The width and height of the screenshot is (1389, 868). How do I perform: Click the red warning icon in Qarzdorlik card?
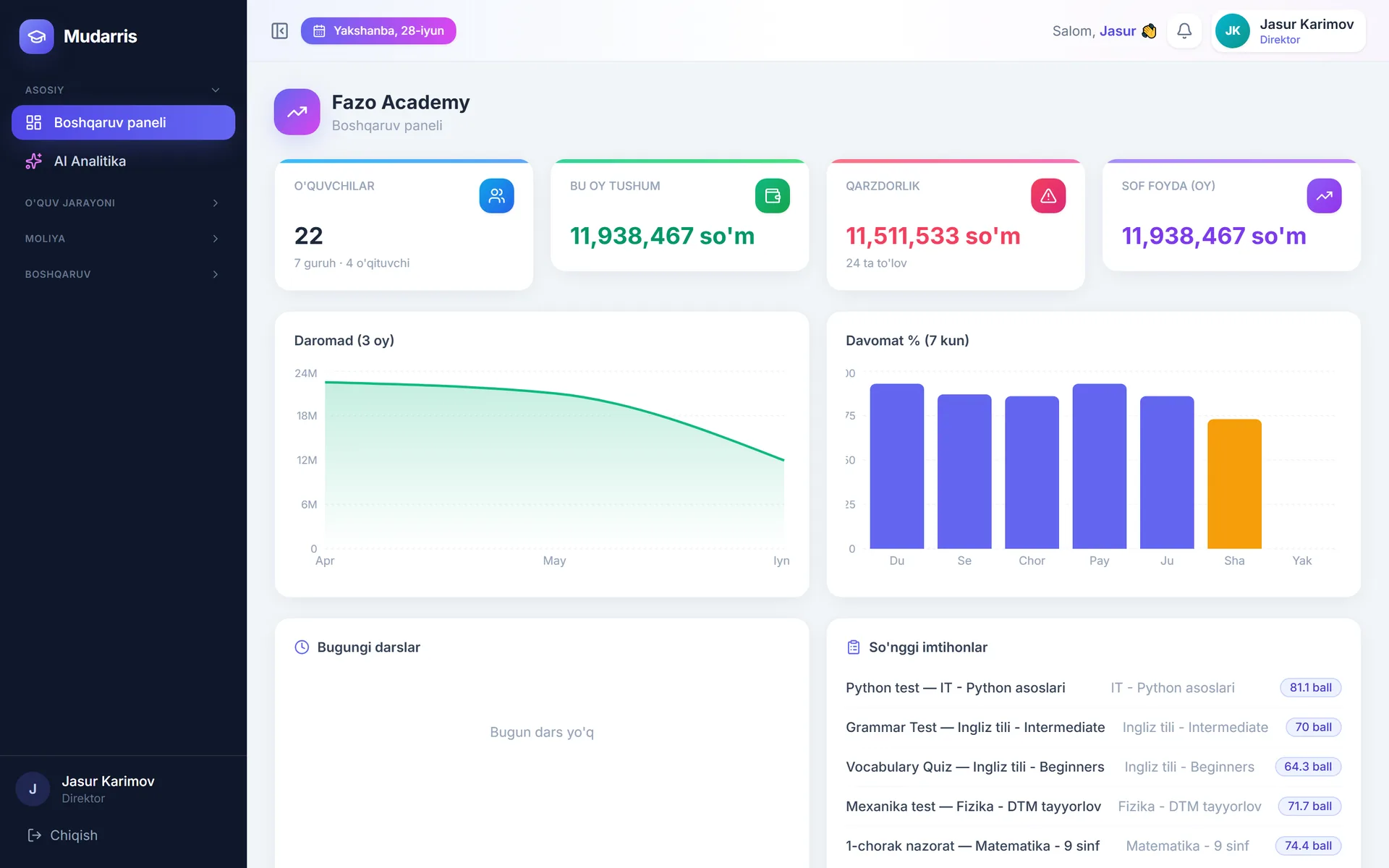click(1048, 196)
